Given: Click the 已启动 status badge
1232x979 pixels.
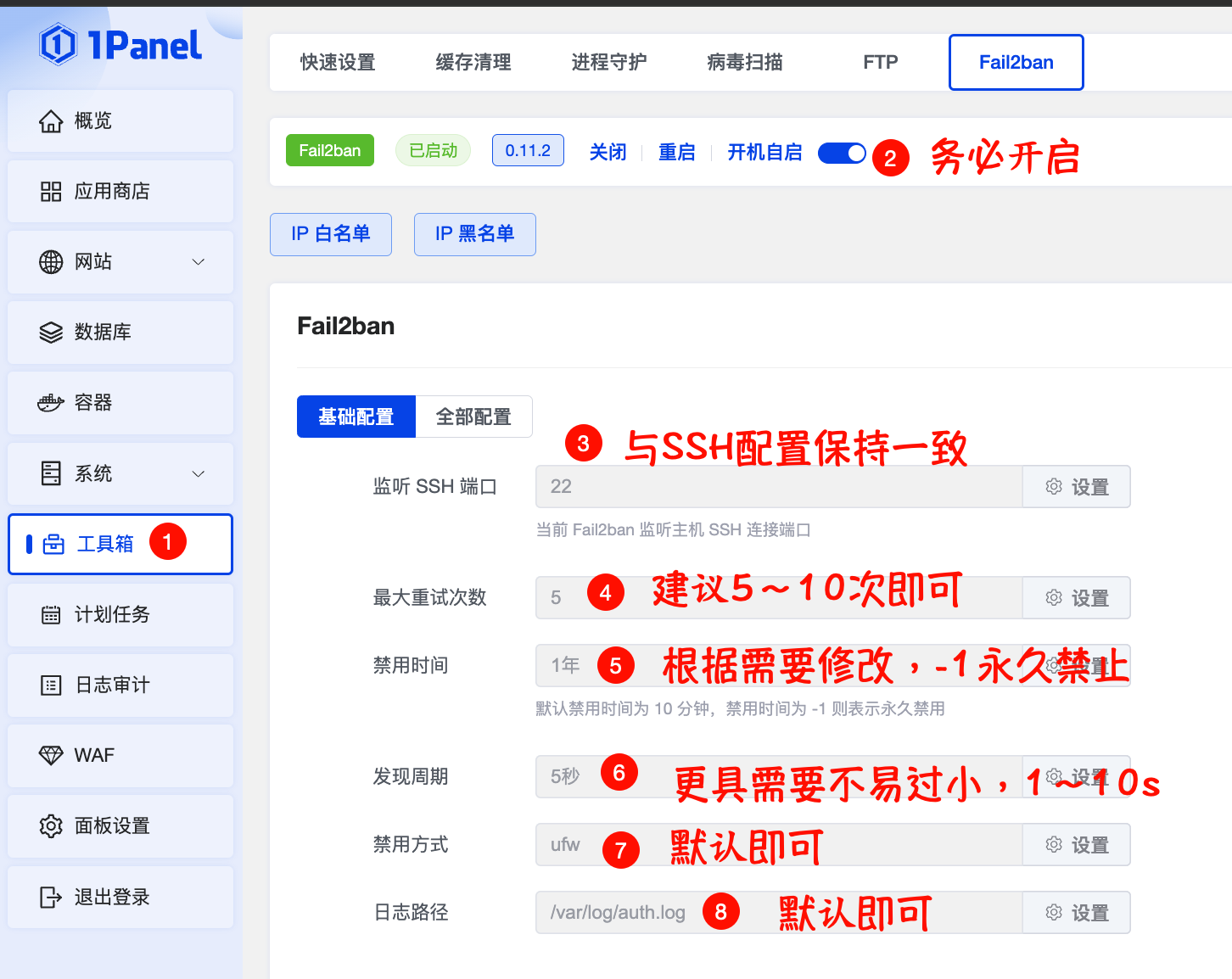Looking at the screenshot, I should click(434, 151).
